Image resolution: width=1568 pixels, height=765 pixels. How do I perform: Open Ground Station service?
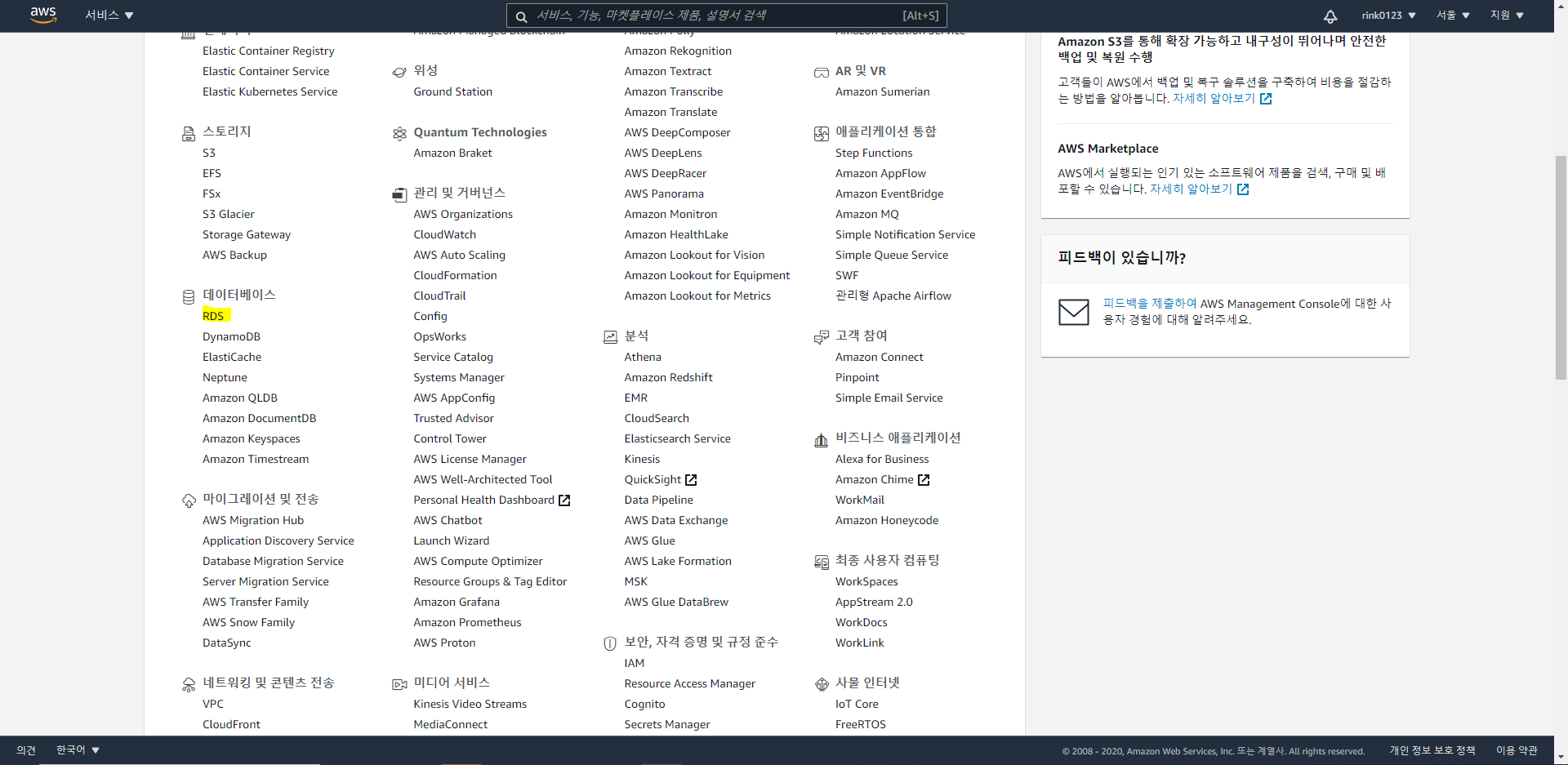(x=452, y=91)
